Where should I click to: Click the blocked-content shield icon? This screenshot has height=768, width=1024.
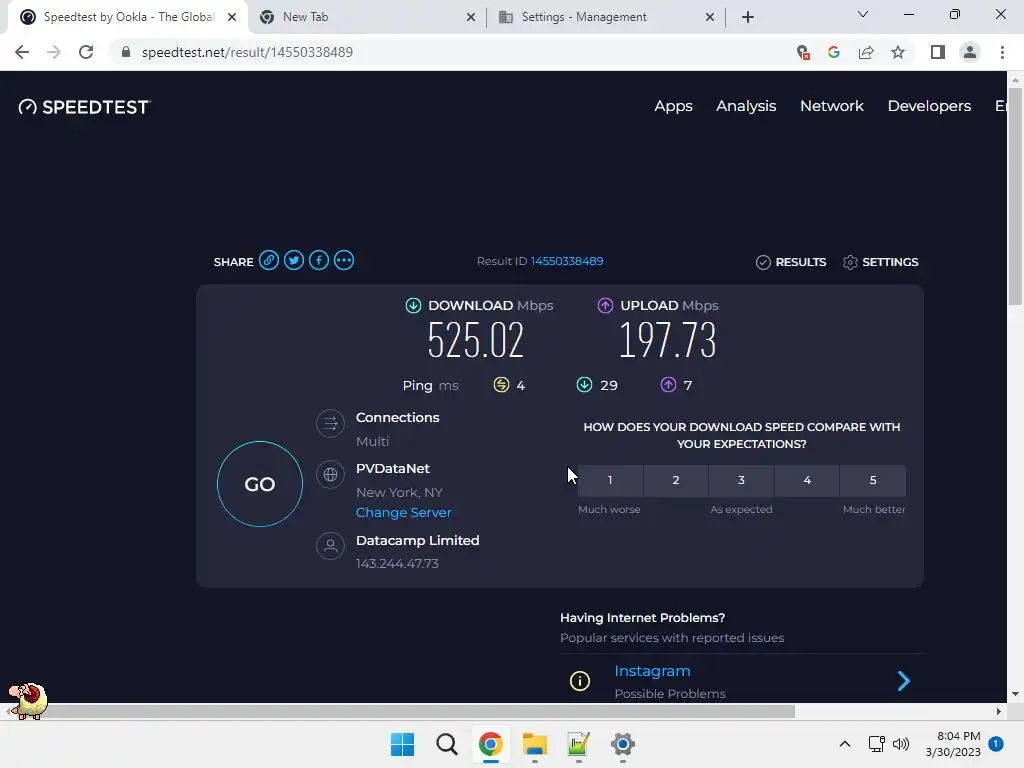pyautogui.click(x=803, y=52)
